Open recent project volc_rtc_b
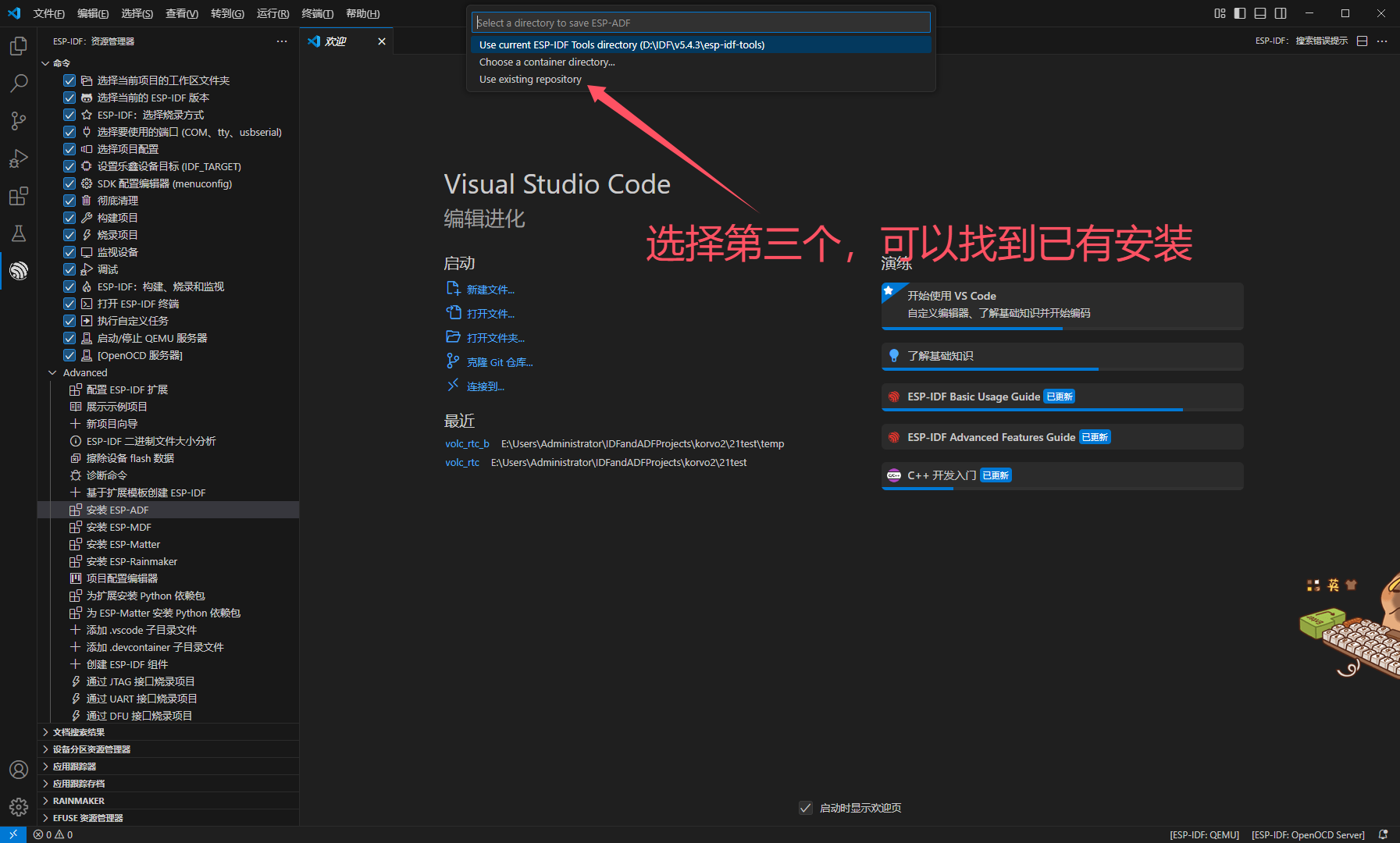Viewport: 1400px width, 843px height. (467, 444)
